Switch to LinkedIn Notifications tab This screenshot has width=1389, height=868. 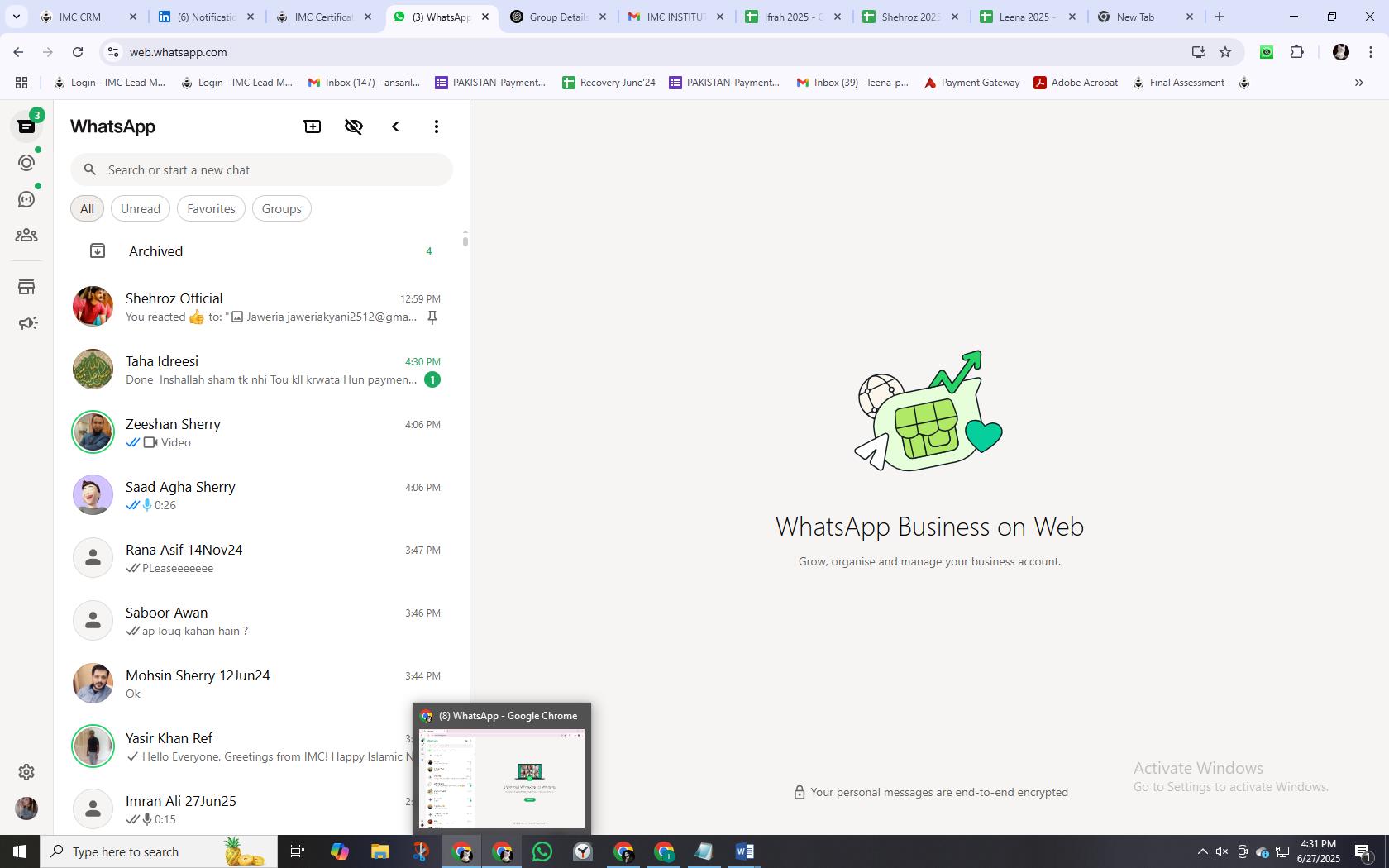click(207, 17)
